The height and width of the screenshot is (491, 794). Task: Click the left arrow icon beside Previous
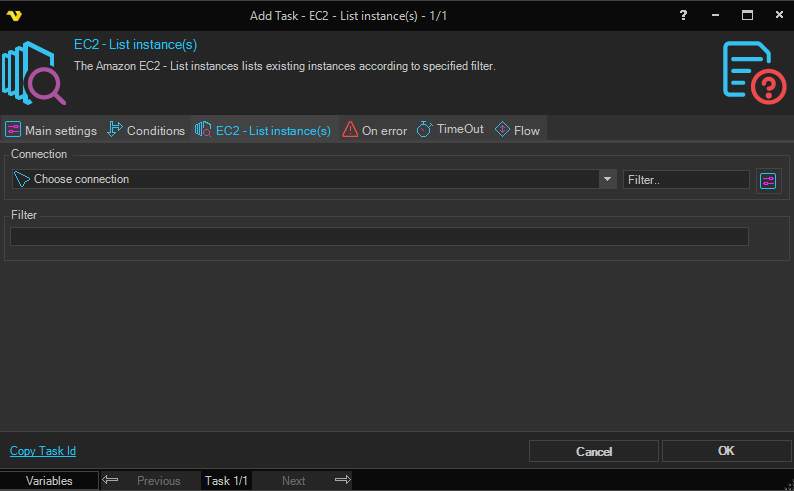(110, 481)
